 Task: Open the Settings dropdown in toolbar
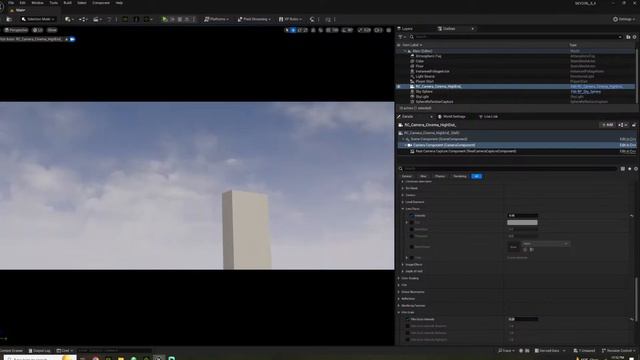coord(624,19)
